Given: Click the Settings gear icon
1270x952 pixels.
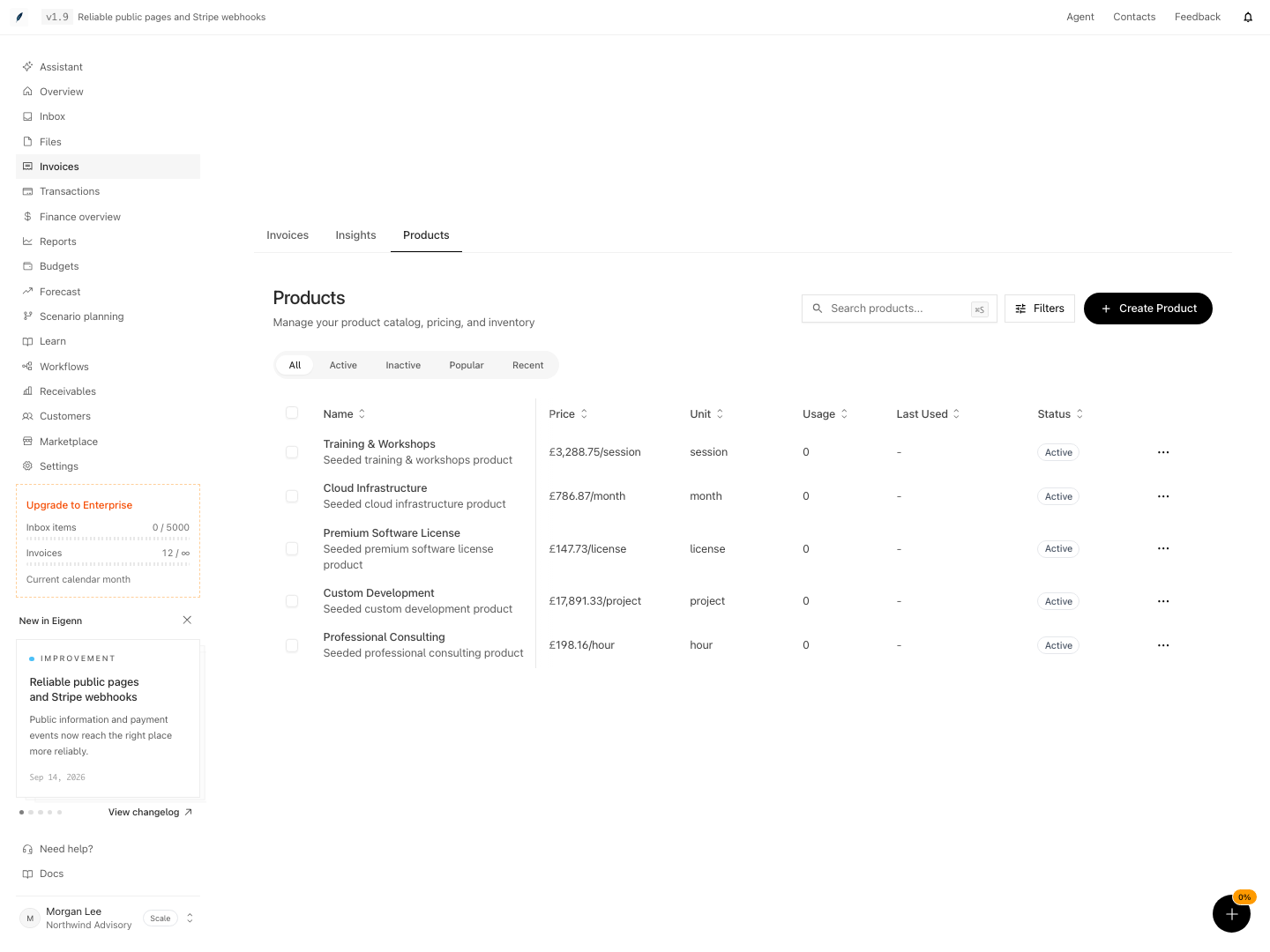Looking at the screenshot, I should click(27, 466).
